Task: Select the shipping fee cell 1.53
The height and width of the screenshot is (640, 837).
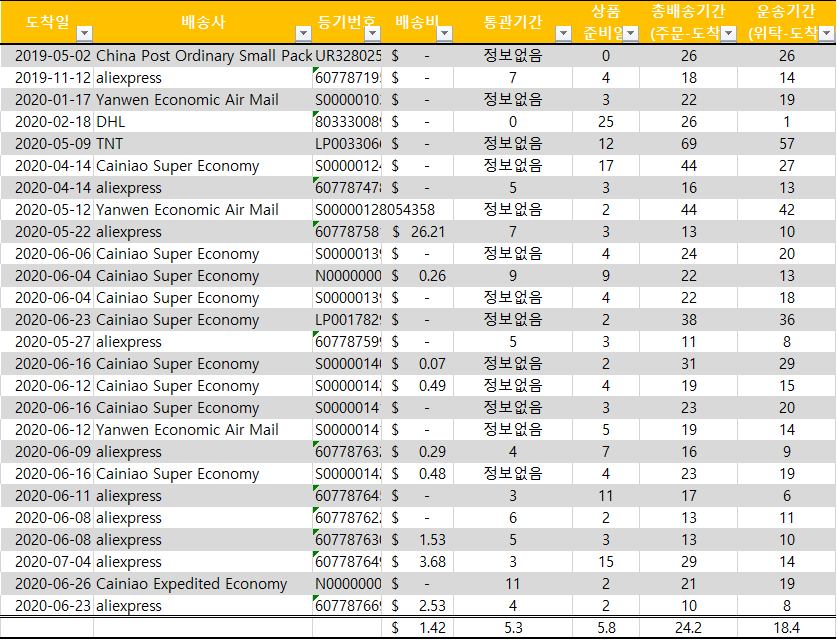Action: click(418, 540)
